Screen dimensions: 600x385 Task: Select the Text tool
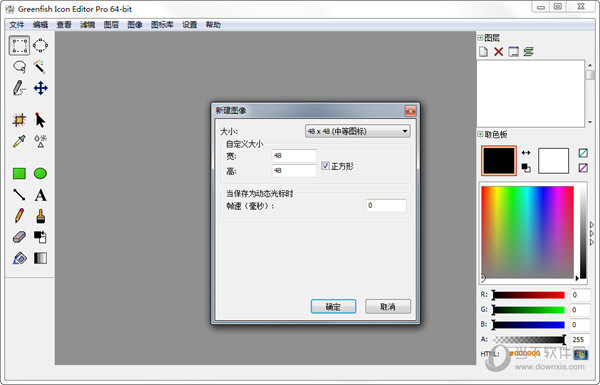pos(40,195)
